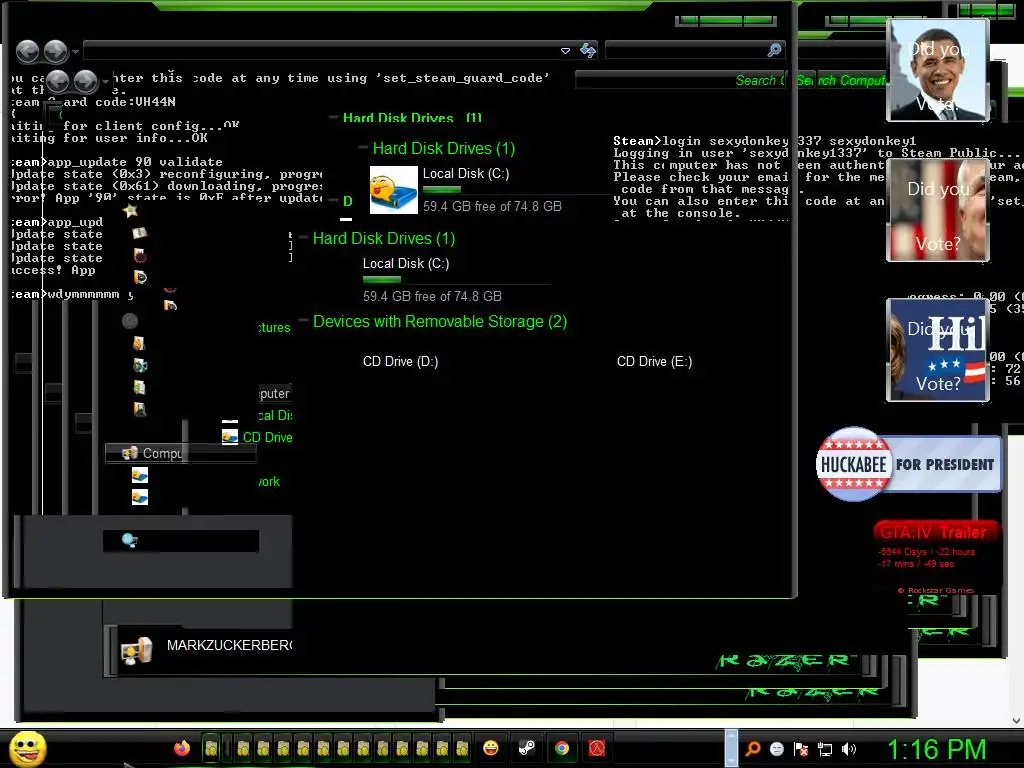Click the orange magnifier tray icon
This screenshot has width=1024, height=768.
coord(753,749)
